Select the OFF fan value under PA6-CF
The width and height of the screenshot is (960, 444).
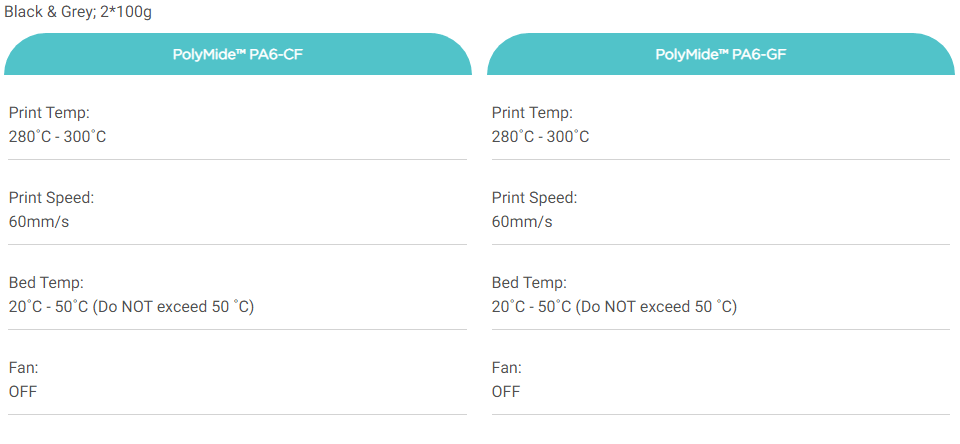pos(23,391)
